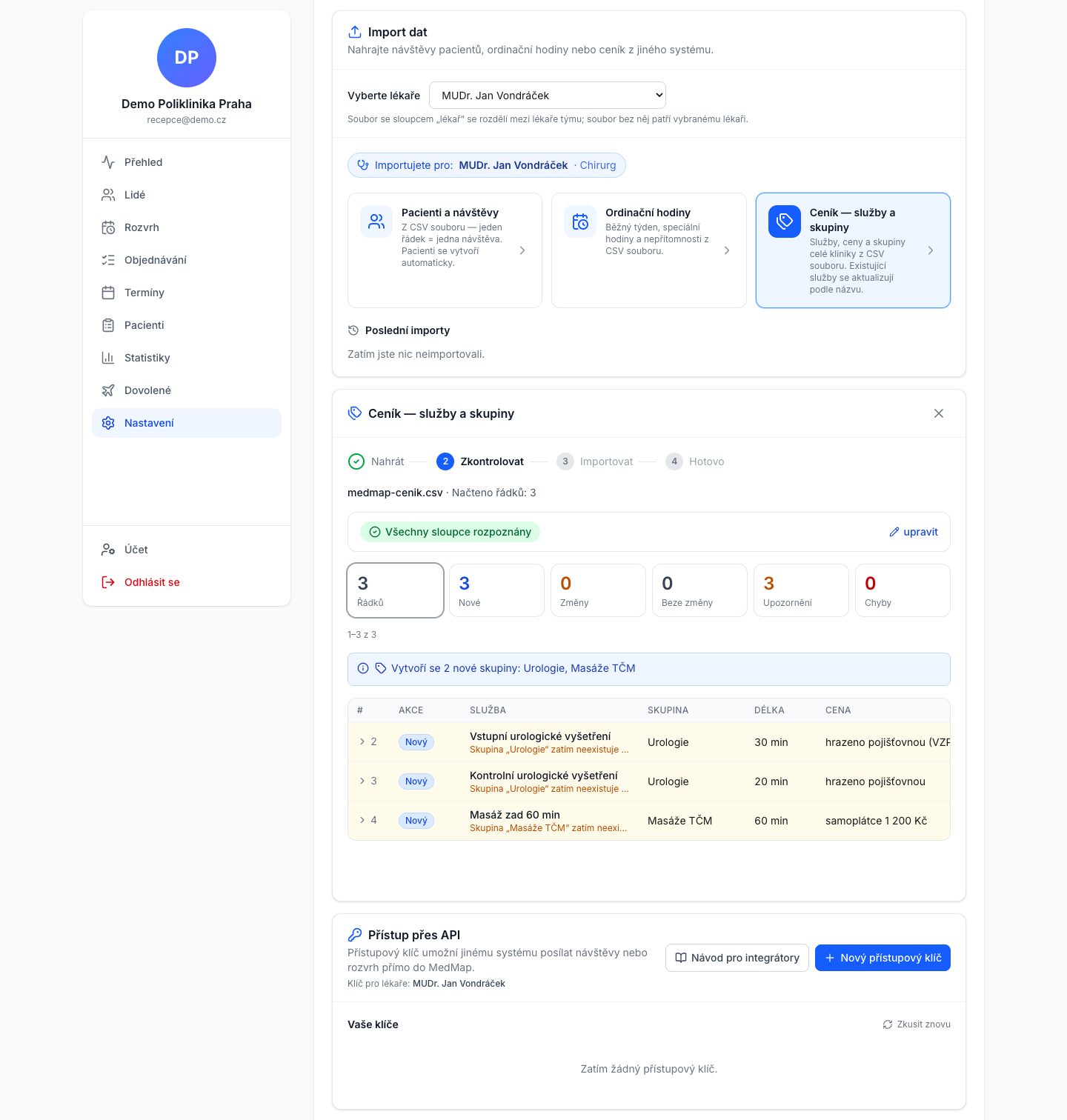1067x1120 pixels.
Task: Filter rows by Upozornění counter
Action: [x=801, y=590]
